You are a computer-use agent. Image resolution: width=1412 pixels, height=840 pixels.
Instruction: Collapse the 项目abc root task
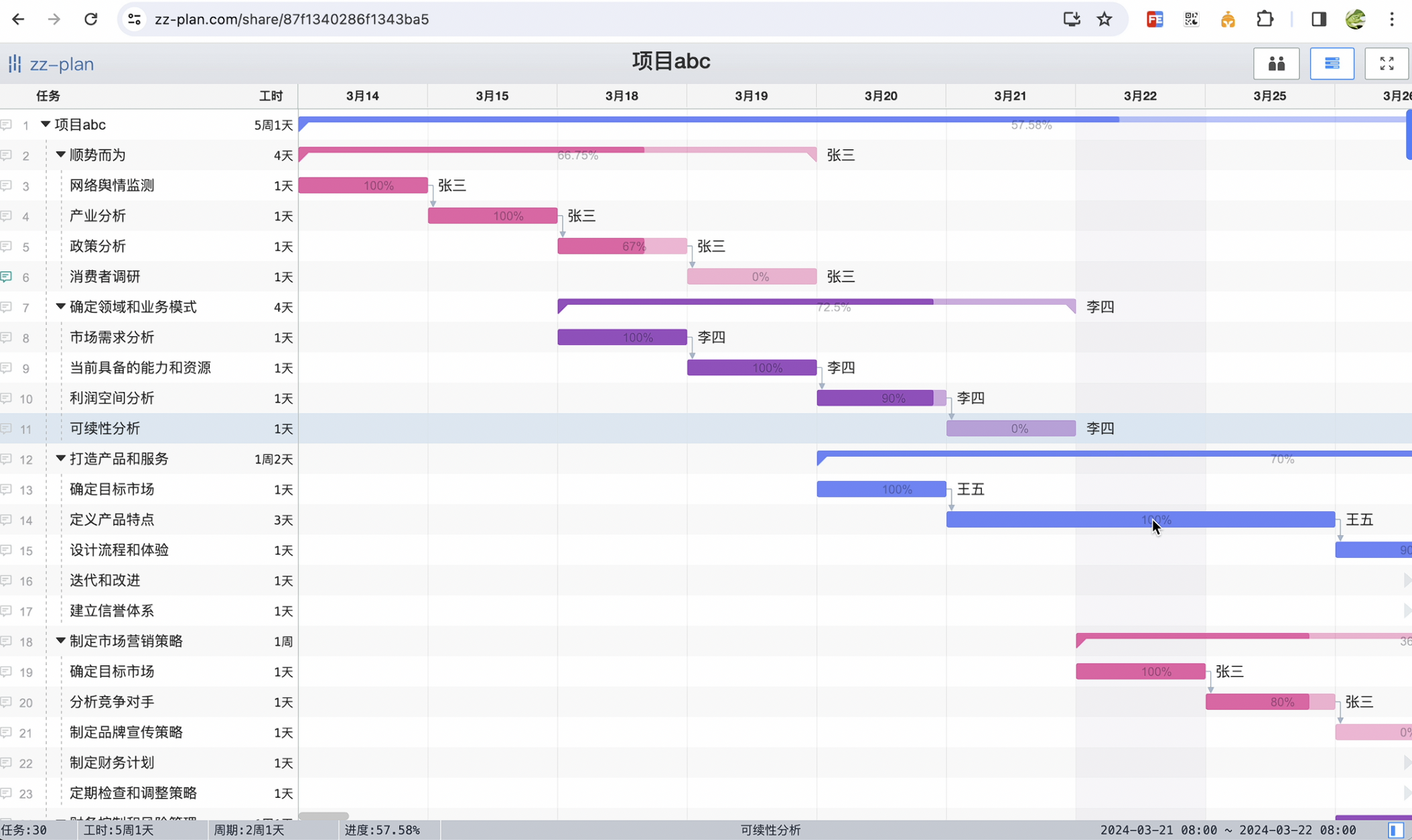[46, 124]
